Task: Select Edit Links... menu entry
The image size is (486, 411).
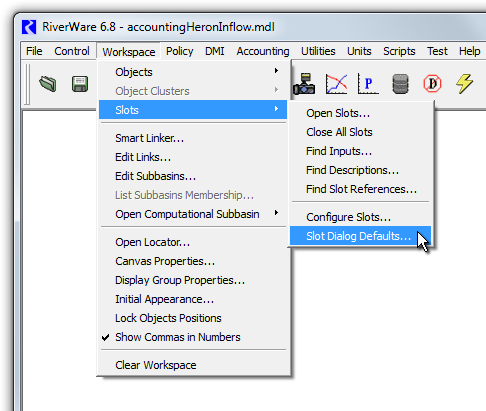Action: (193, 157)
